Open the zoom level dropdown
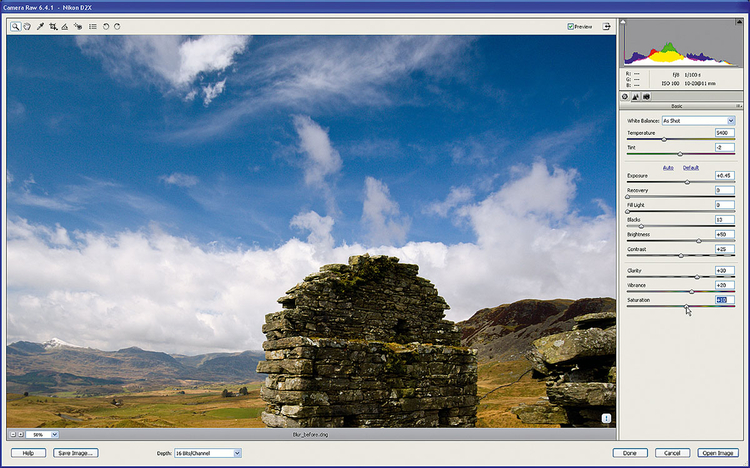Screen dimensions: 750x468 coord(42,435)
